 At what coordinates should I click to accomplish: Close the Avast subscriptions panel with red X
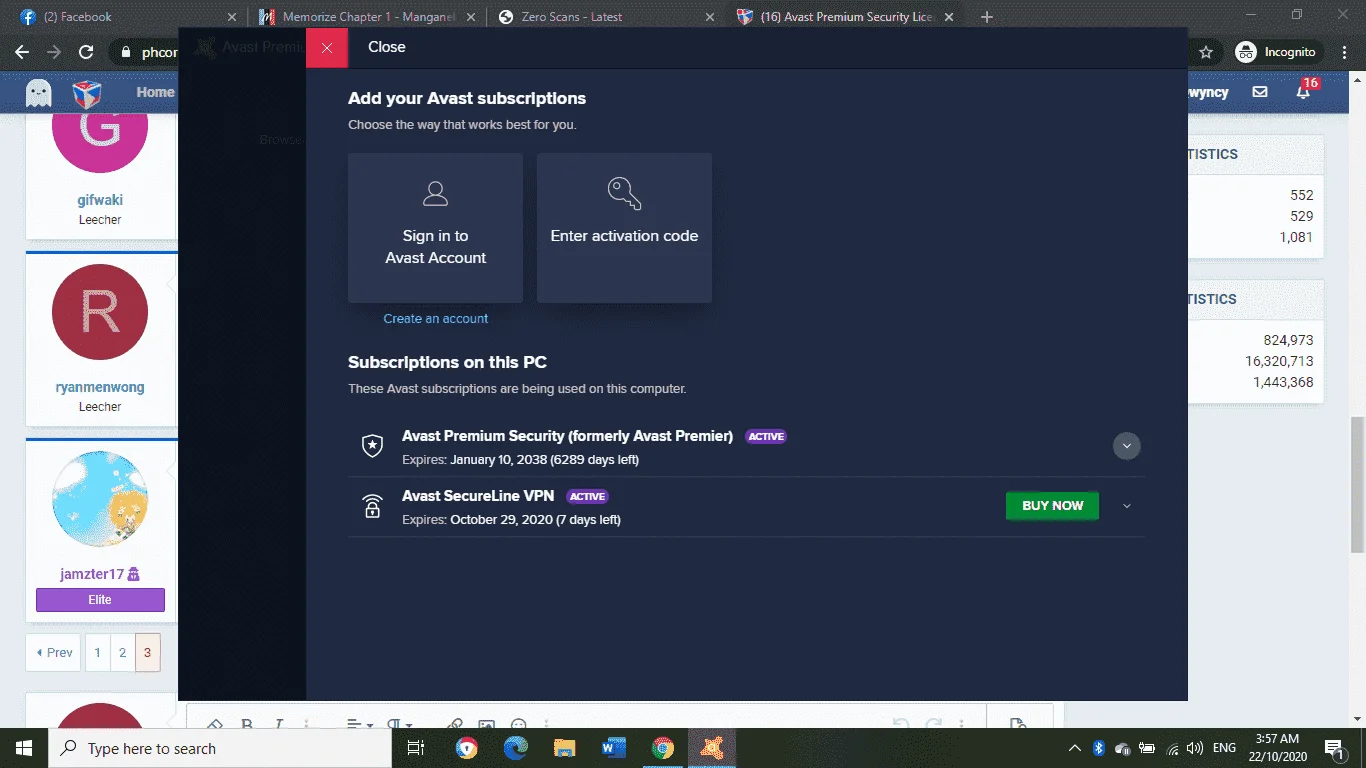(x=327, y=47)
